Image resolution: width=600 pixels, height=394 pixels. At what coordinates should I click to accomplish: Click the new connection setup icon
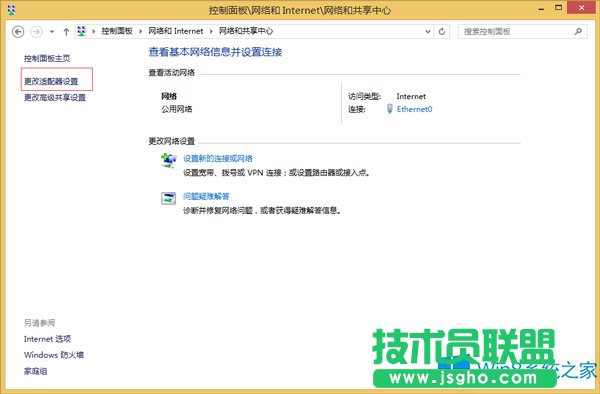(168, 160)
